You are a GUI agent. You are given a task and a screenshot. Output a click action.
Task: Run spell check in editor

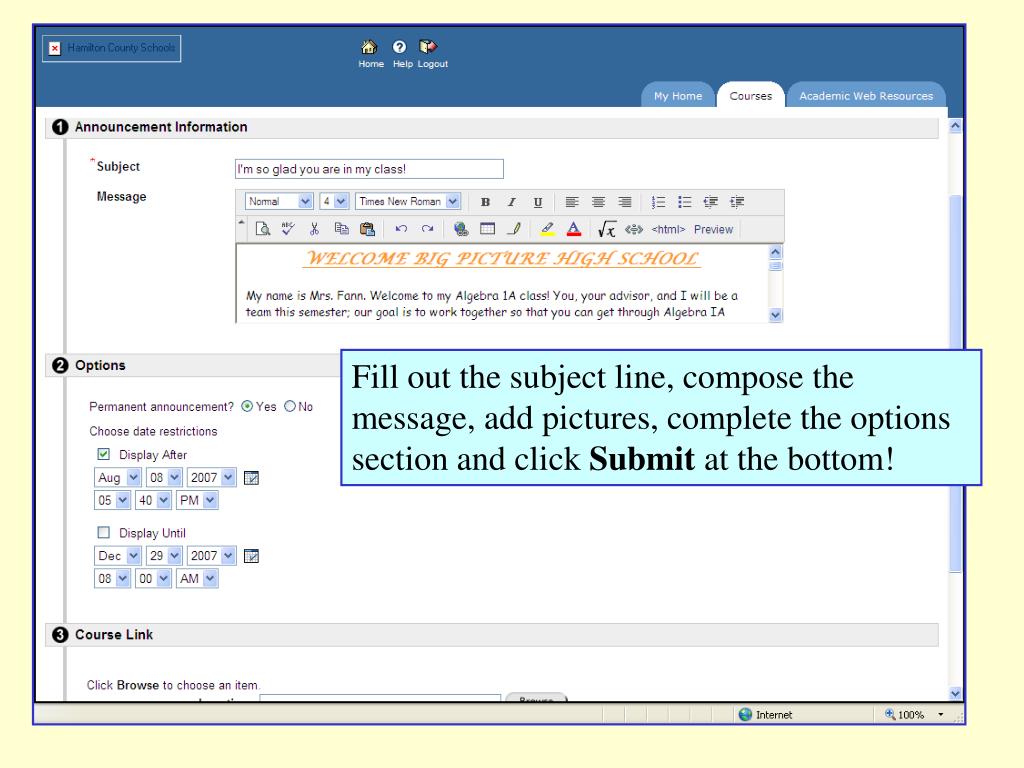pyautogui.click(x=288, y=229)
